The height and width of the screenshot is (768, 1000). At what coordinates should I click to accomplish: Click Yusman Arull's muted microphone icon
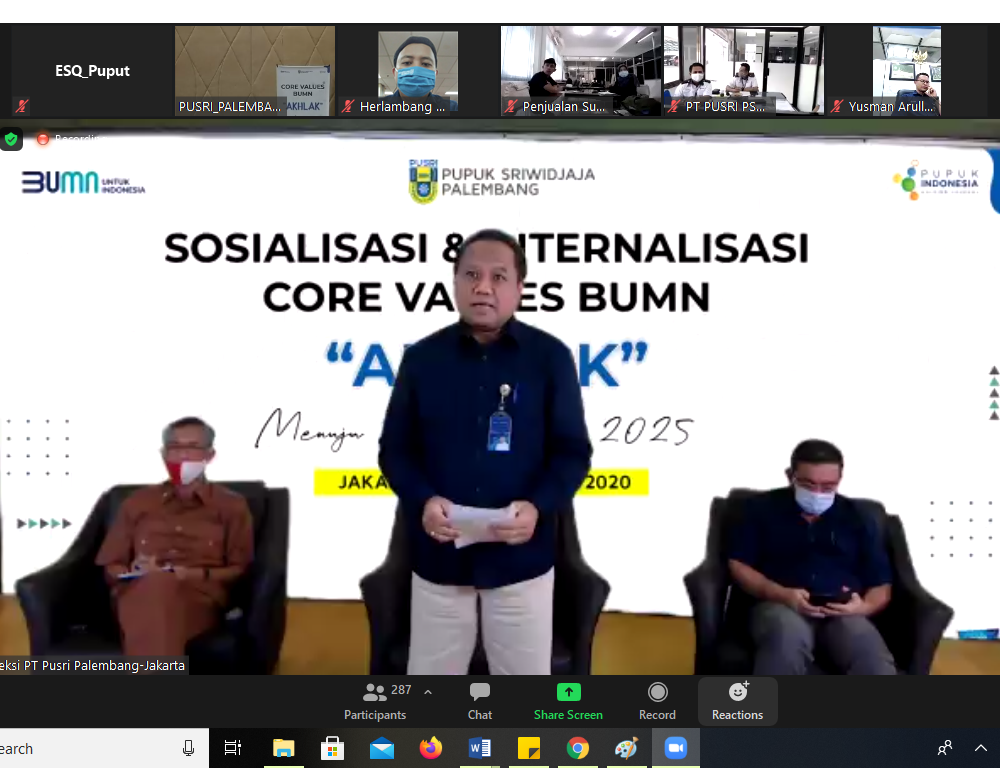(x=837, y=106)
